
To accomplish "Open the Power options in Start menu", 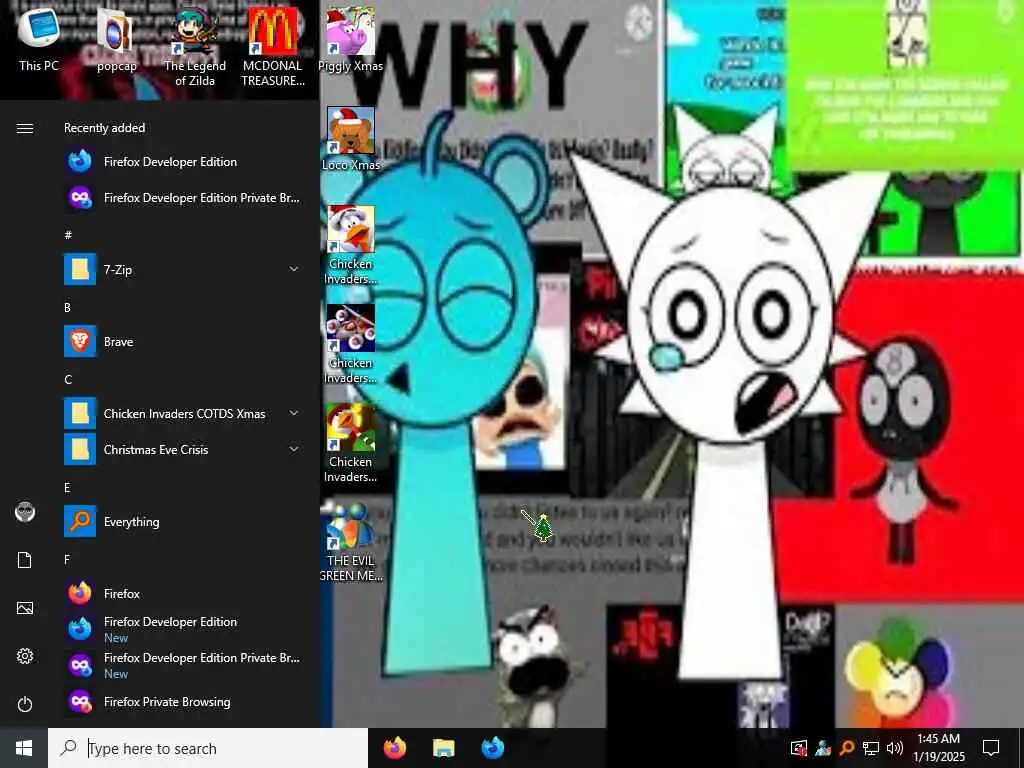I will pos(25,704).
